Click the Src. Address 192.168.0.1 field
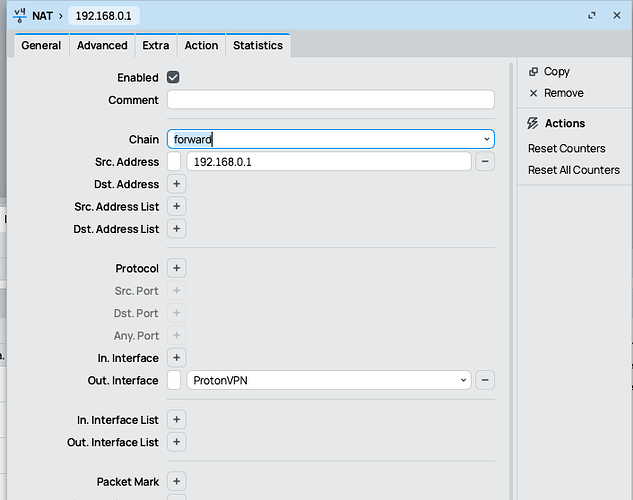 tap(329, 161)
